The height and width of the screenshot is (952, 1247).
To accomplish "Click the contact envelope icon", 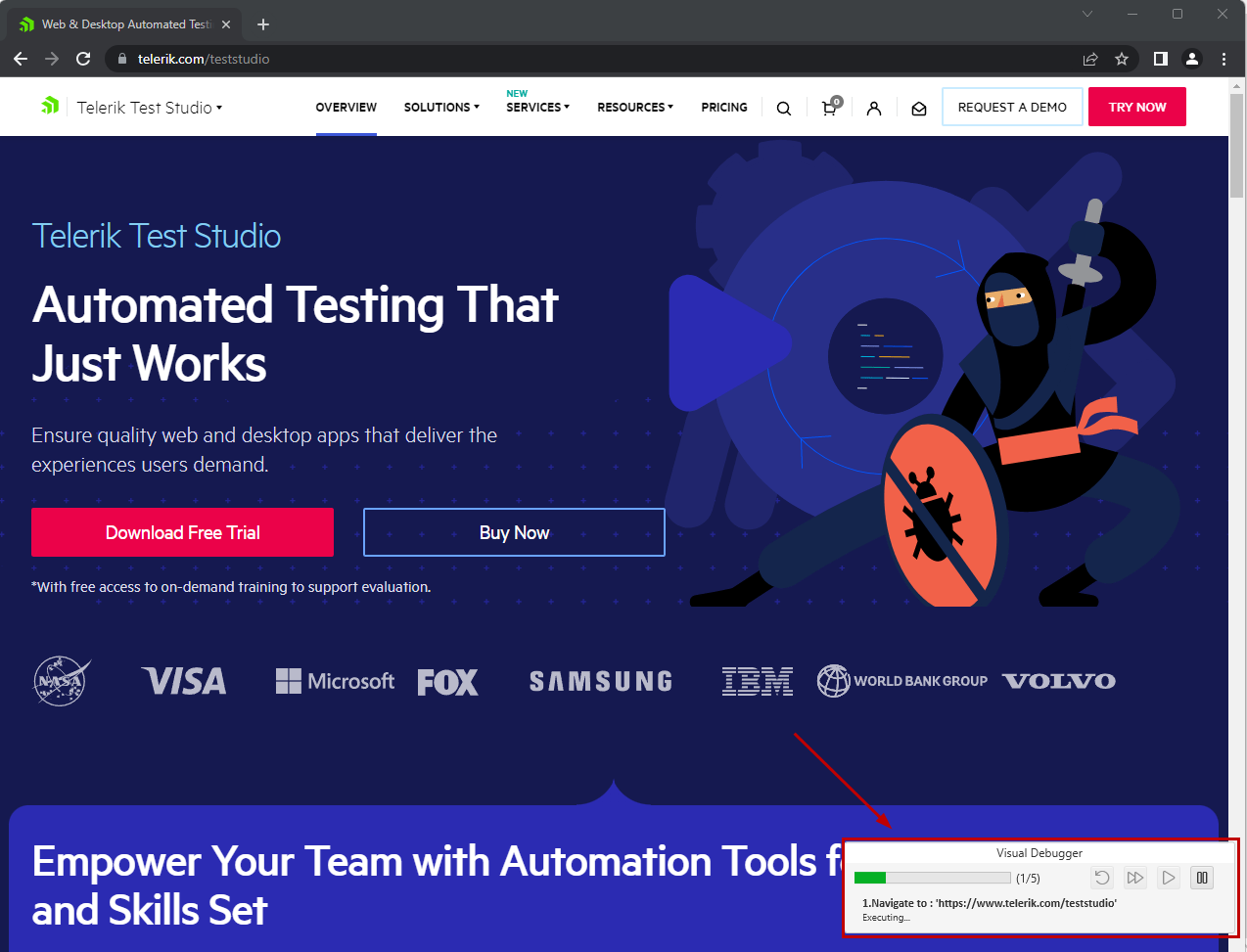I will (x=919, y=109).
